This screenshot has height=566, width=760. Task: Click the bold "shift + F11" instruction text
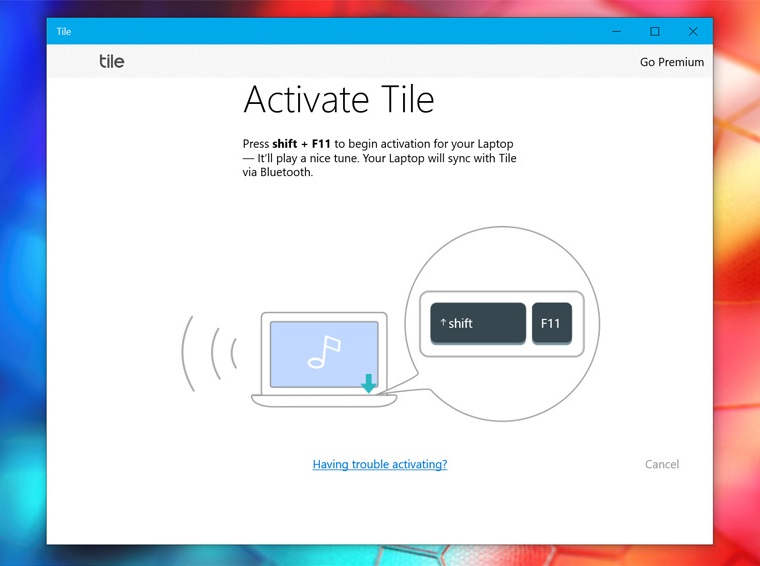click(301, 144)
